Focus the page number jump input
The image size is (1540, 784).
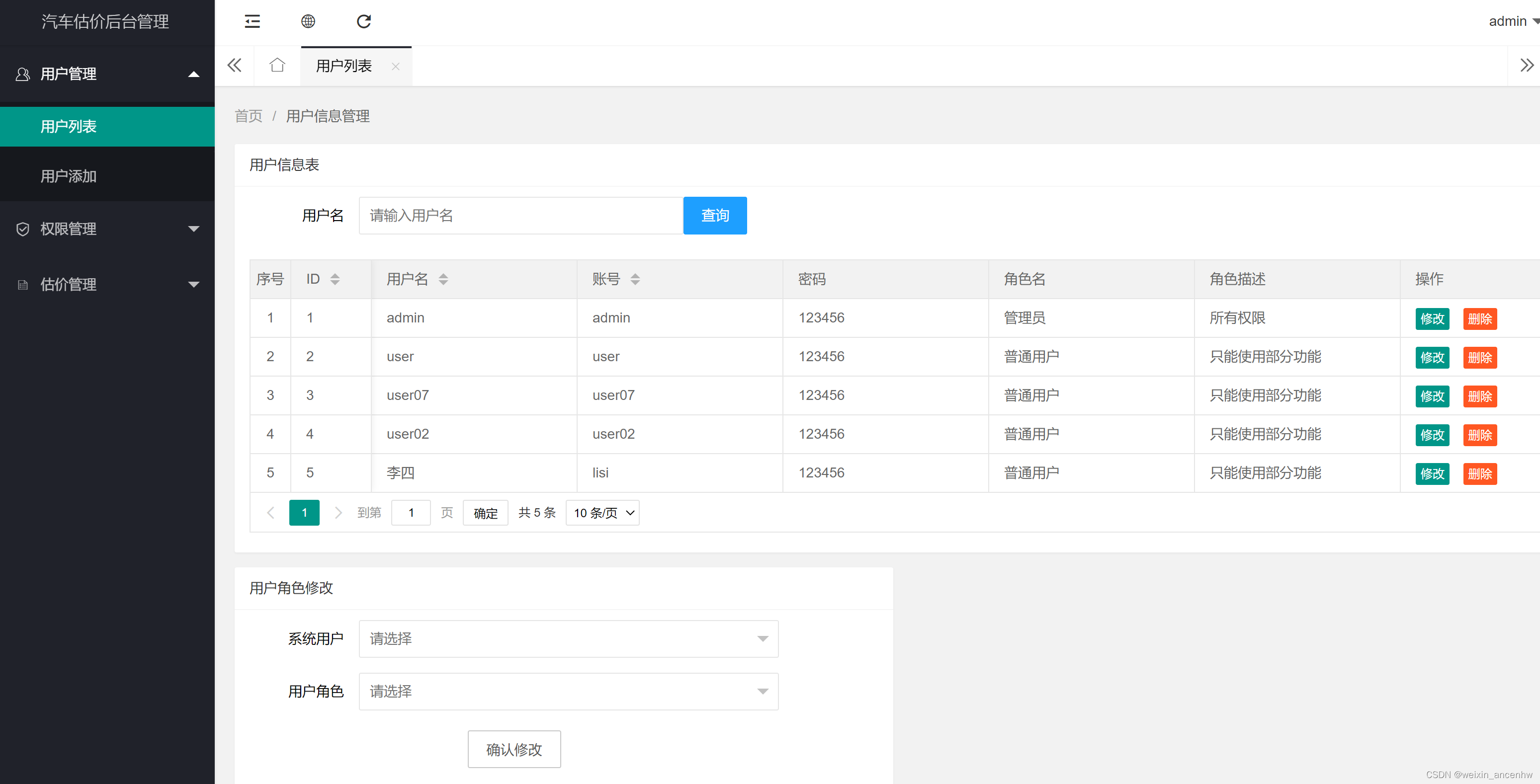point(411,513)
